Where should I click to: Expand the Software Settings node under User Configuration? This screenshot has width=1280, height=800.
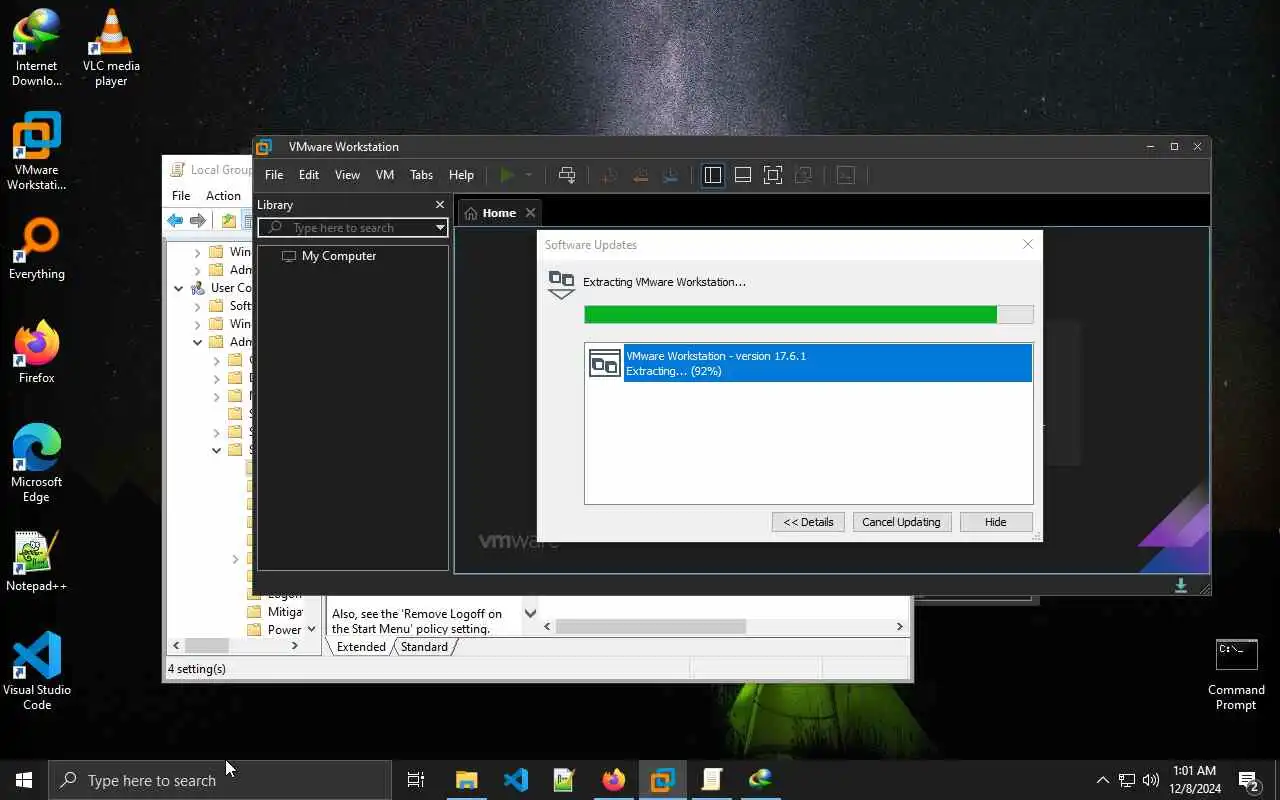(198, 306)
